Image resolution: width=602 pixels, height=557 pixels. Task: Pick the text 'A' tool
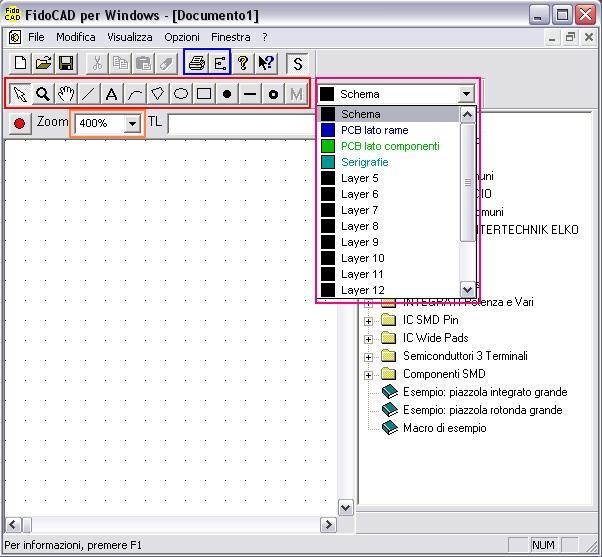[x=112, y=94]
